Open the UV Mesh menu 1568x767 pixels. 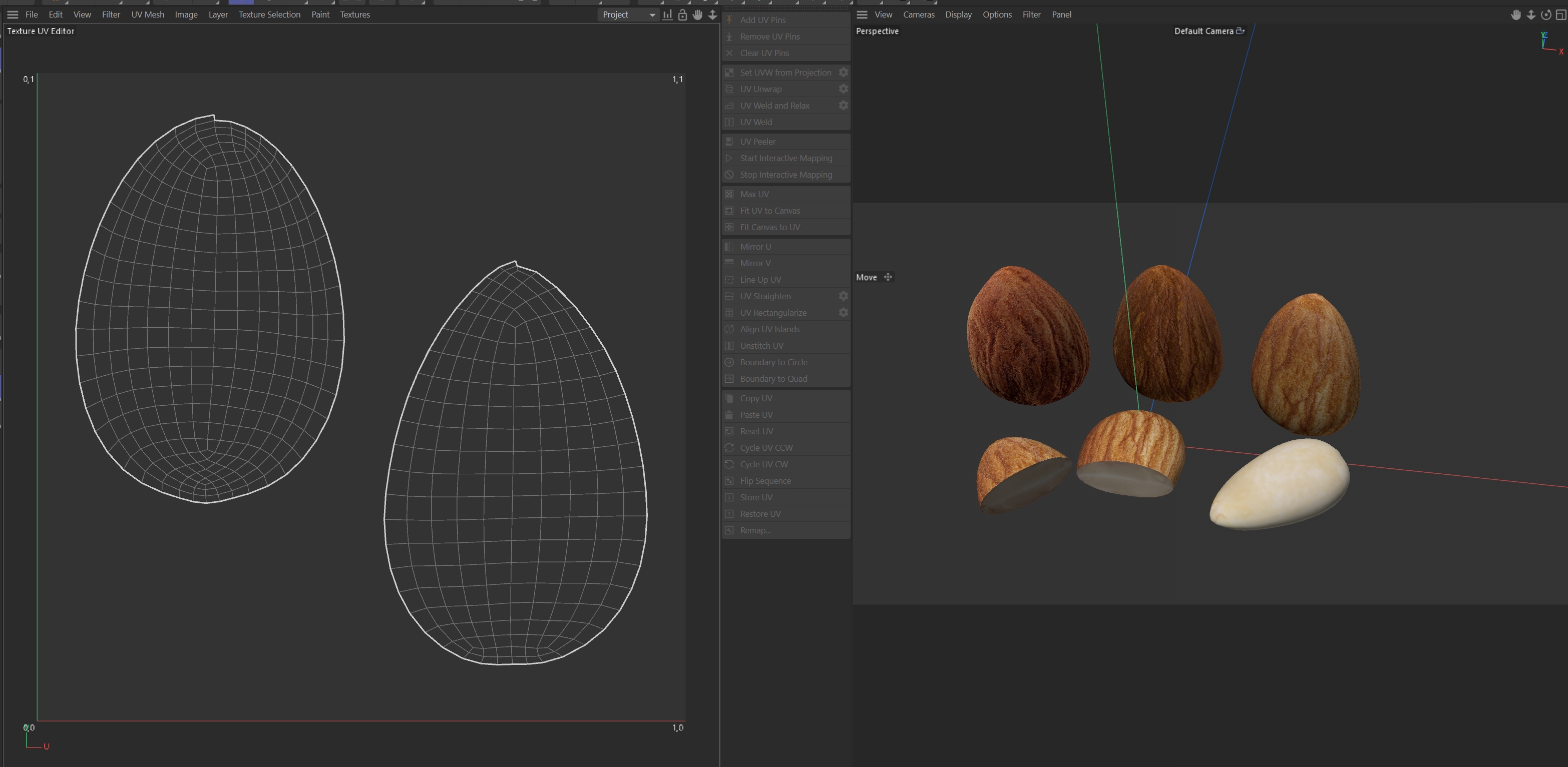coord(147,15)
